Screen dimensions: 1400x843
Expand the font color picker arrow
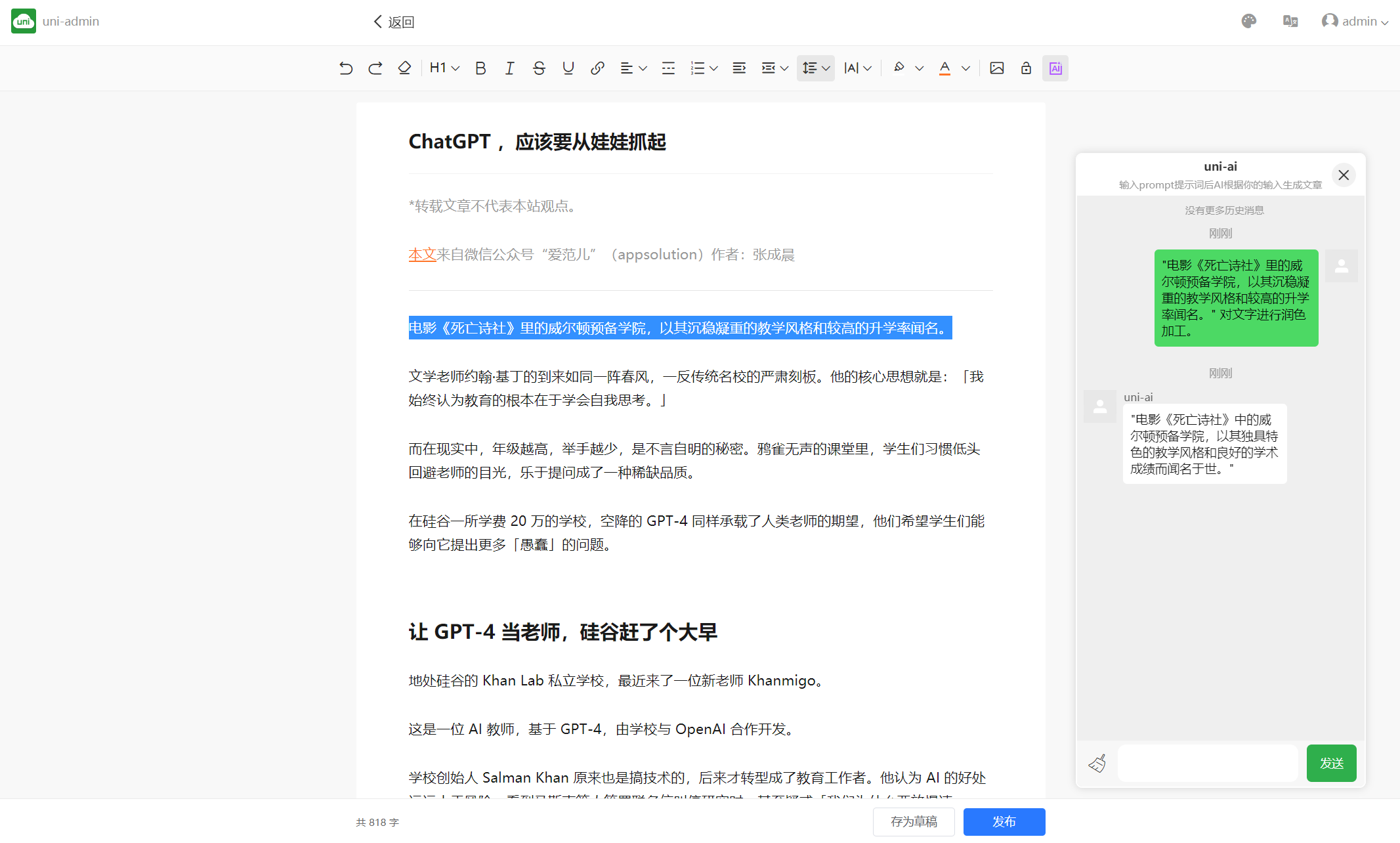tap(966, 68)
